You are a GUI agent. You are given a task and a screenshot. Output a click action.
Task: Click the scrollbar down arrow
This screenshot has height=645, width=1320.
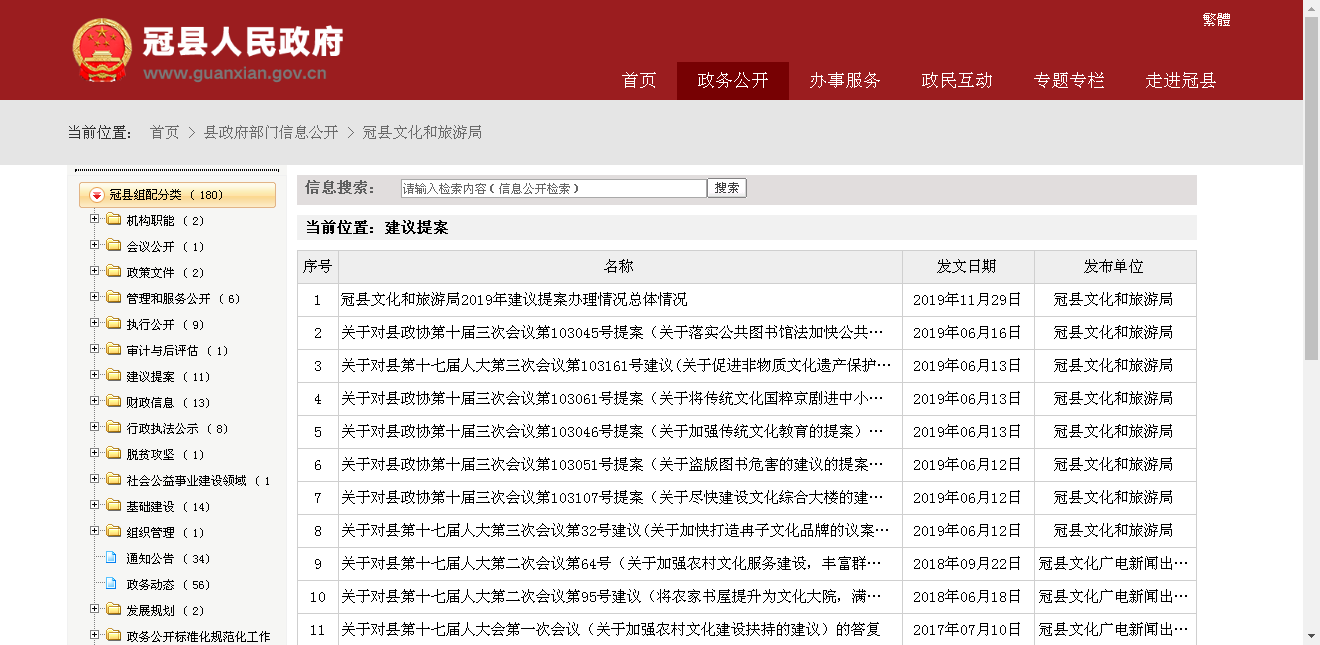(1312, 636)
